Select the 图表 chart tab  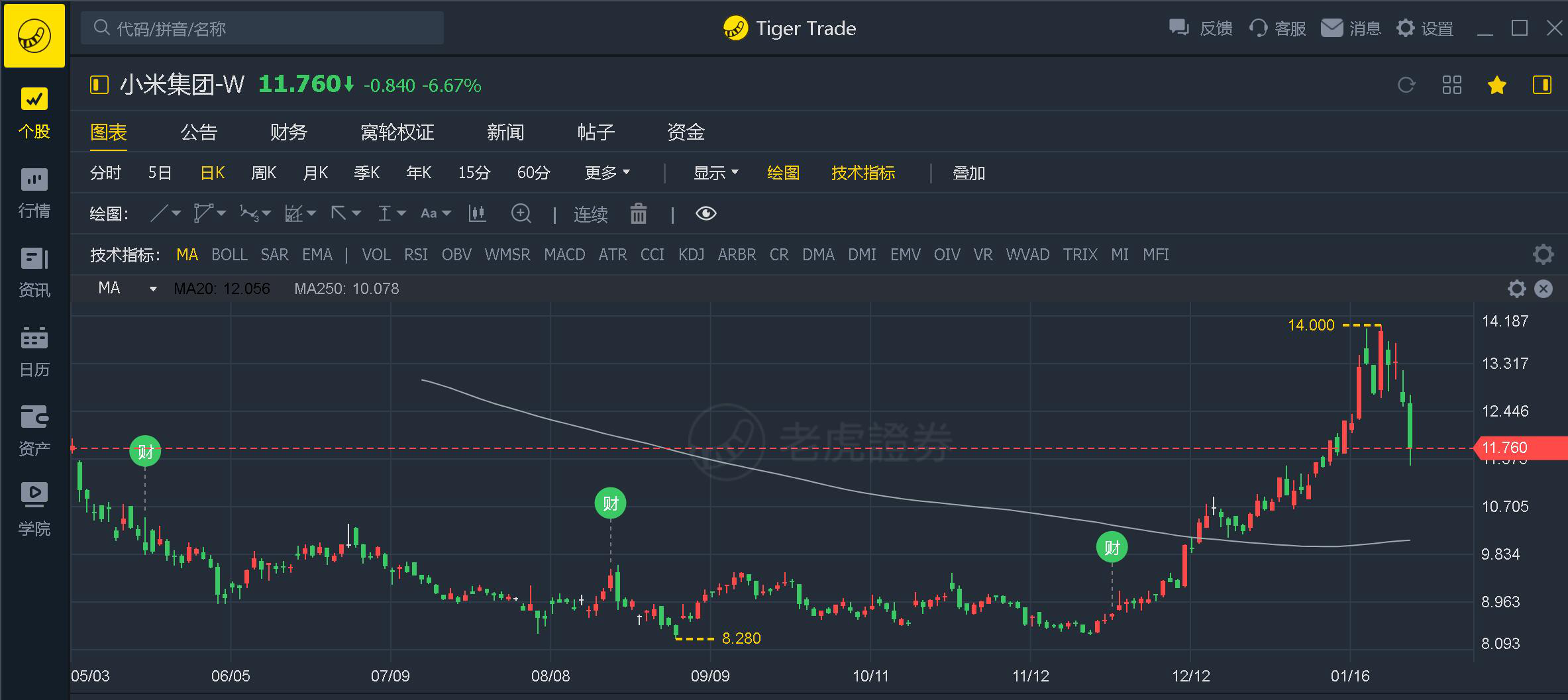coord(109,132)
